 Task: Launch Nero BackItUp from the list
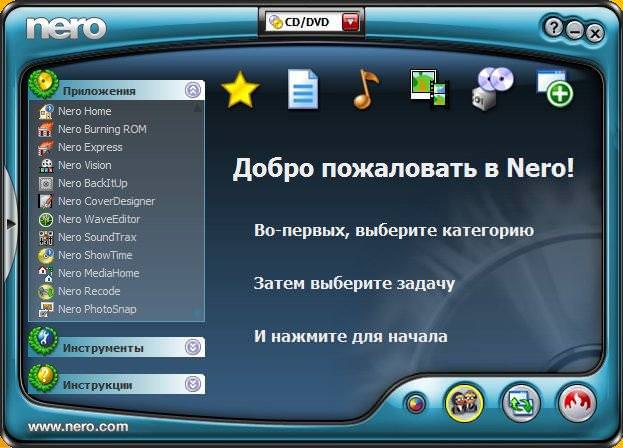pos(93,183)
